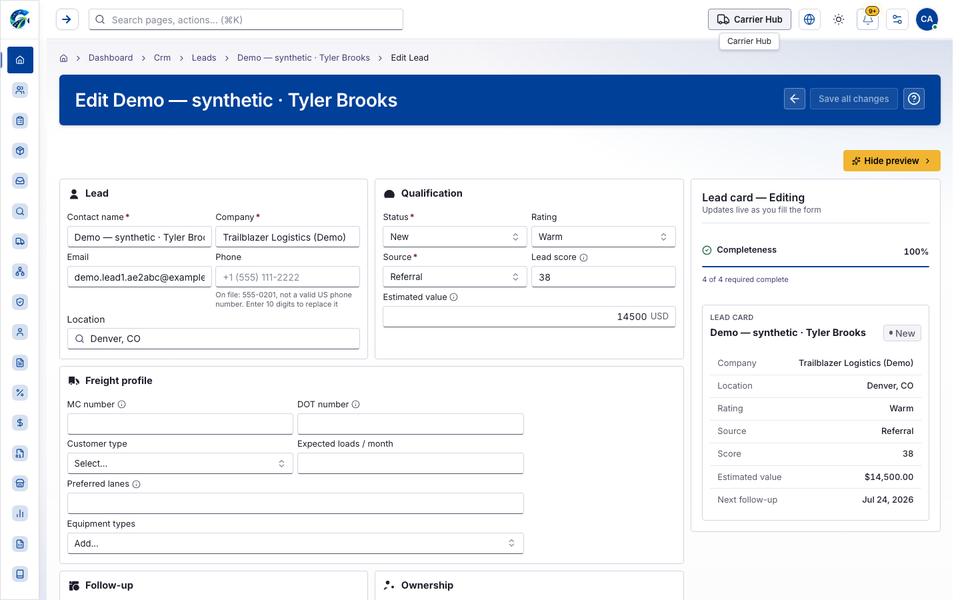The width and height of the screenshot is (960, 600).
Task: Open help with the question mark icon
Action: [x=914, y=99]
